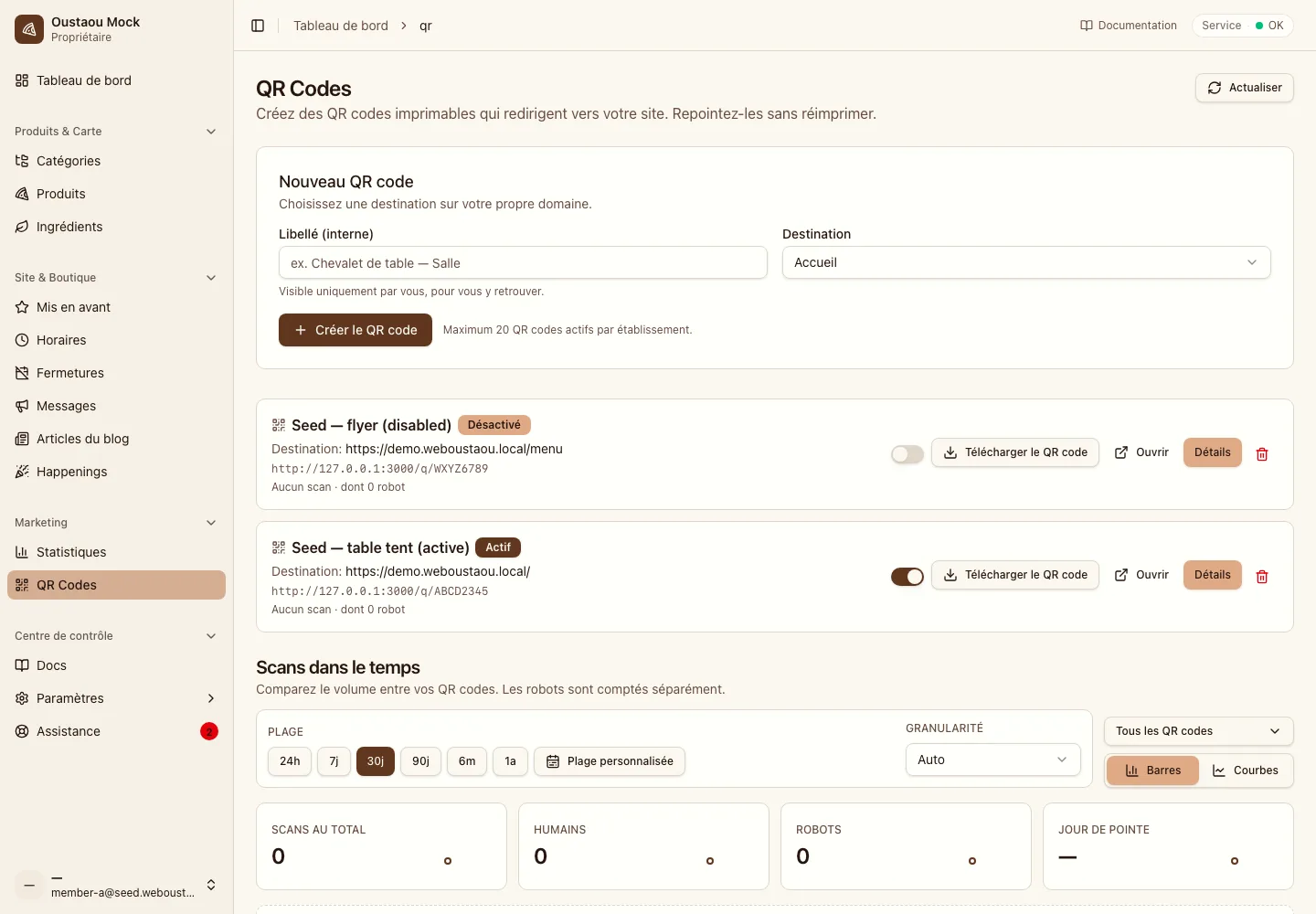The width and height of the screenshot is (1316, 914).
Task: Delete the Seed table tent (active) QR code
Action: 1262,576
